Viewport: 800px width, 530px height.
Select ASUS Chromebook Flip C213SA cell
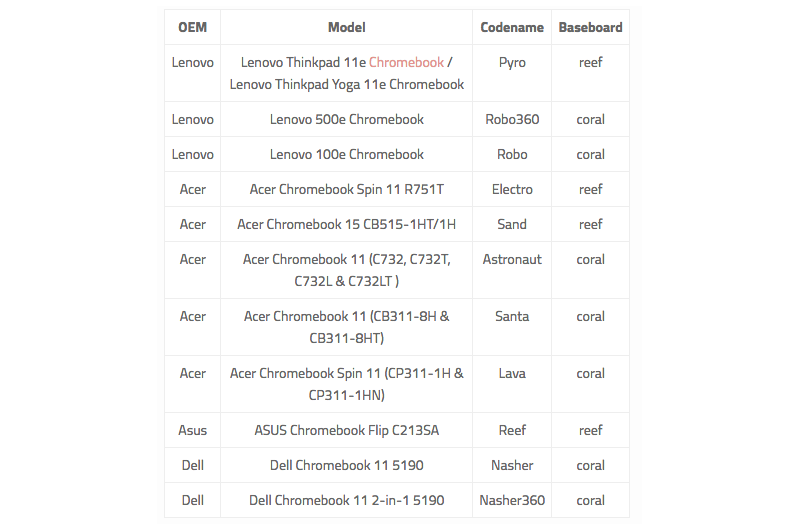coord(346,431)
